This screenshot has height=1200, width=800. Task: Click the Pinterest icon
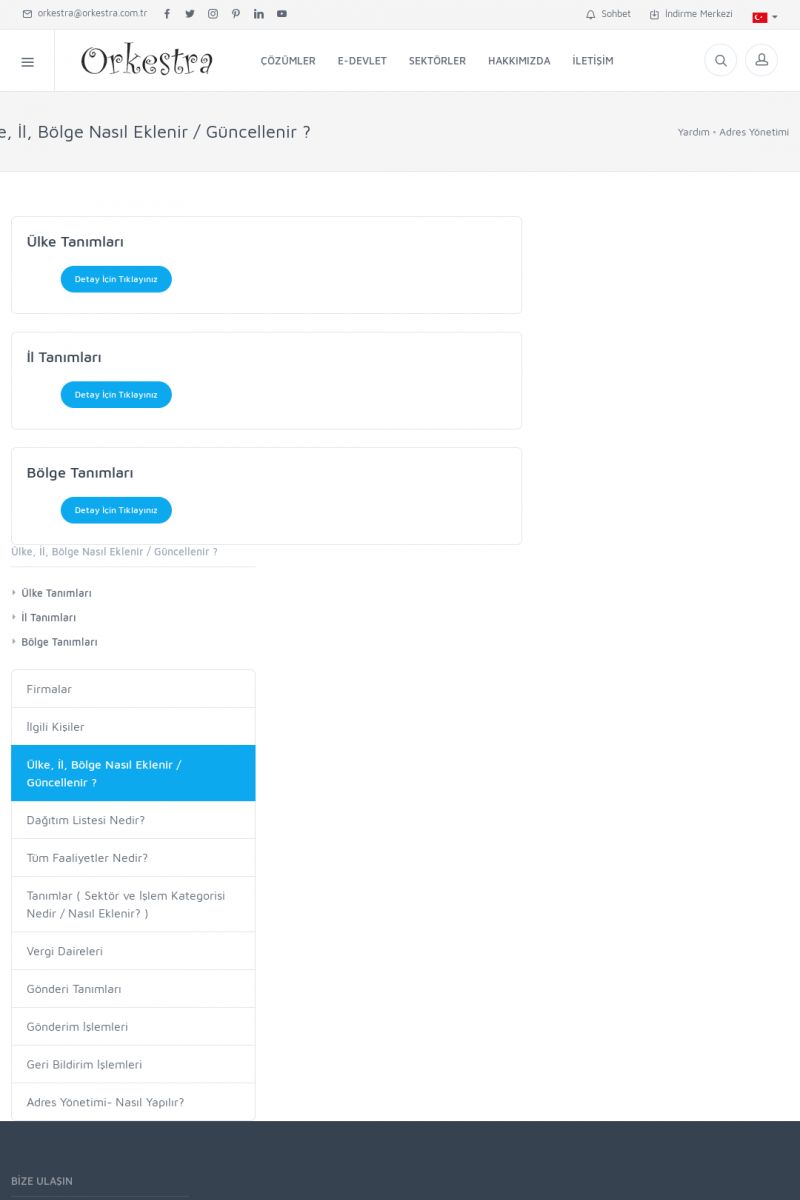click(236, 14)
